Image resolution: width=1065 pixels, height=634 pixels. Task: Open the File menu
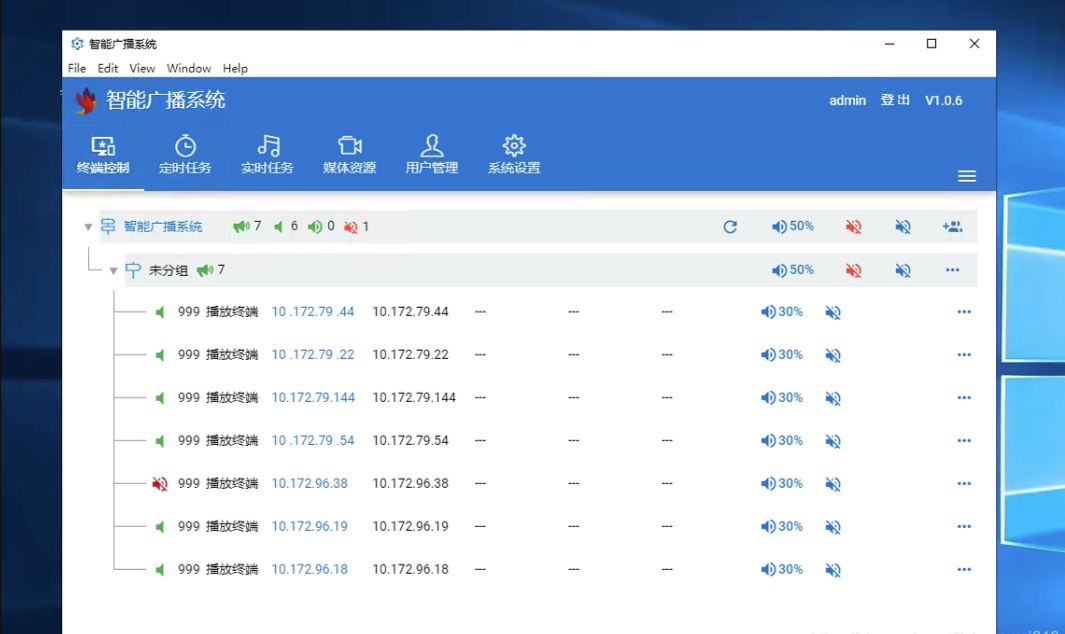click(77, 68)
